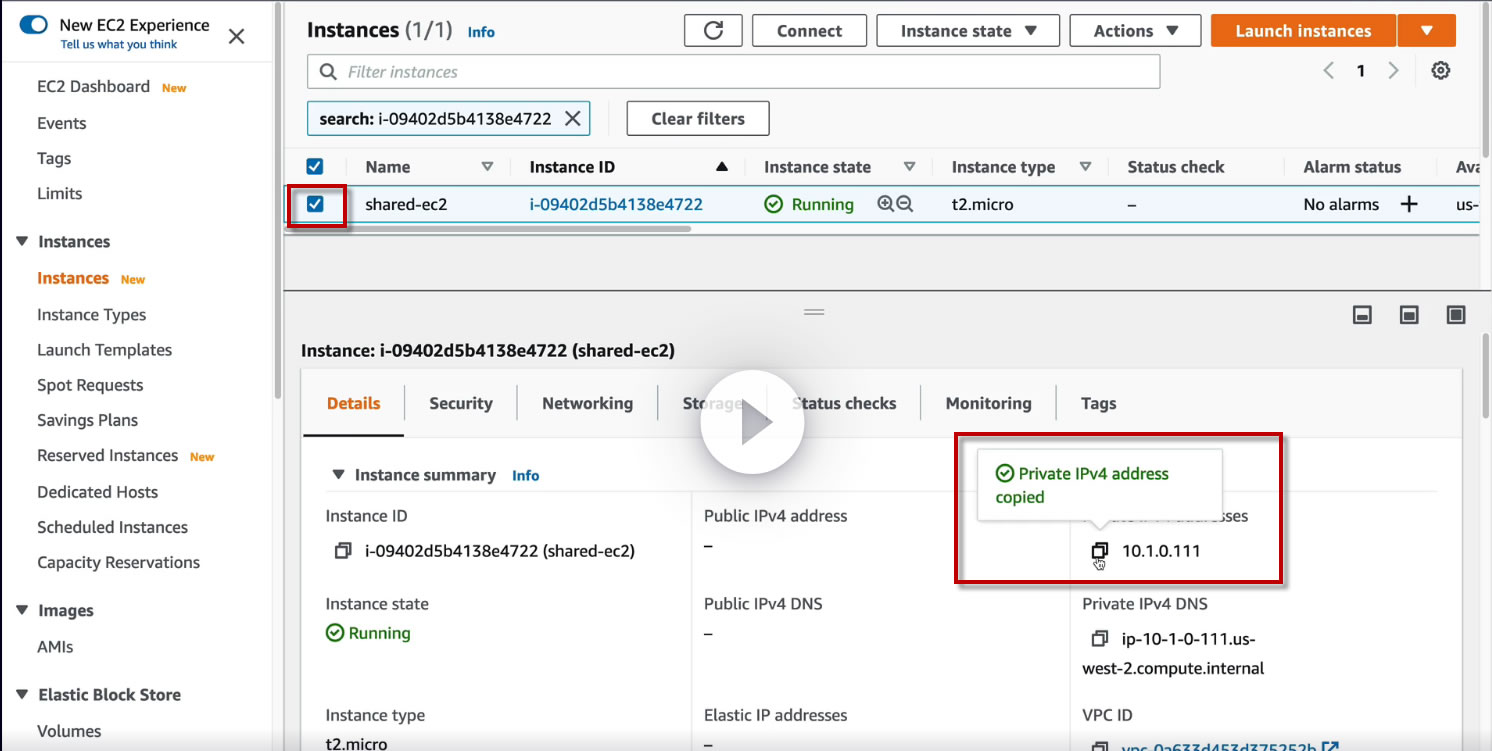Open the Monitoring tab
The image size is (1492, 751).
click(x=989, y=404)
